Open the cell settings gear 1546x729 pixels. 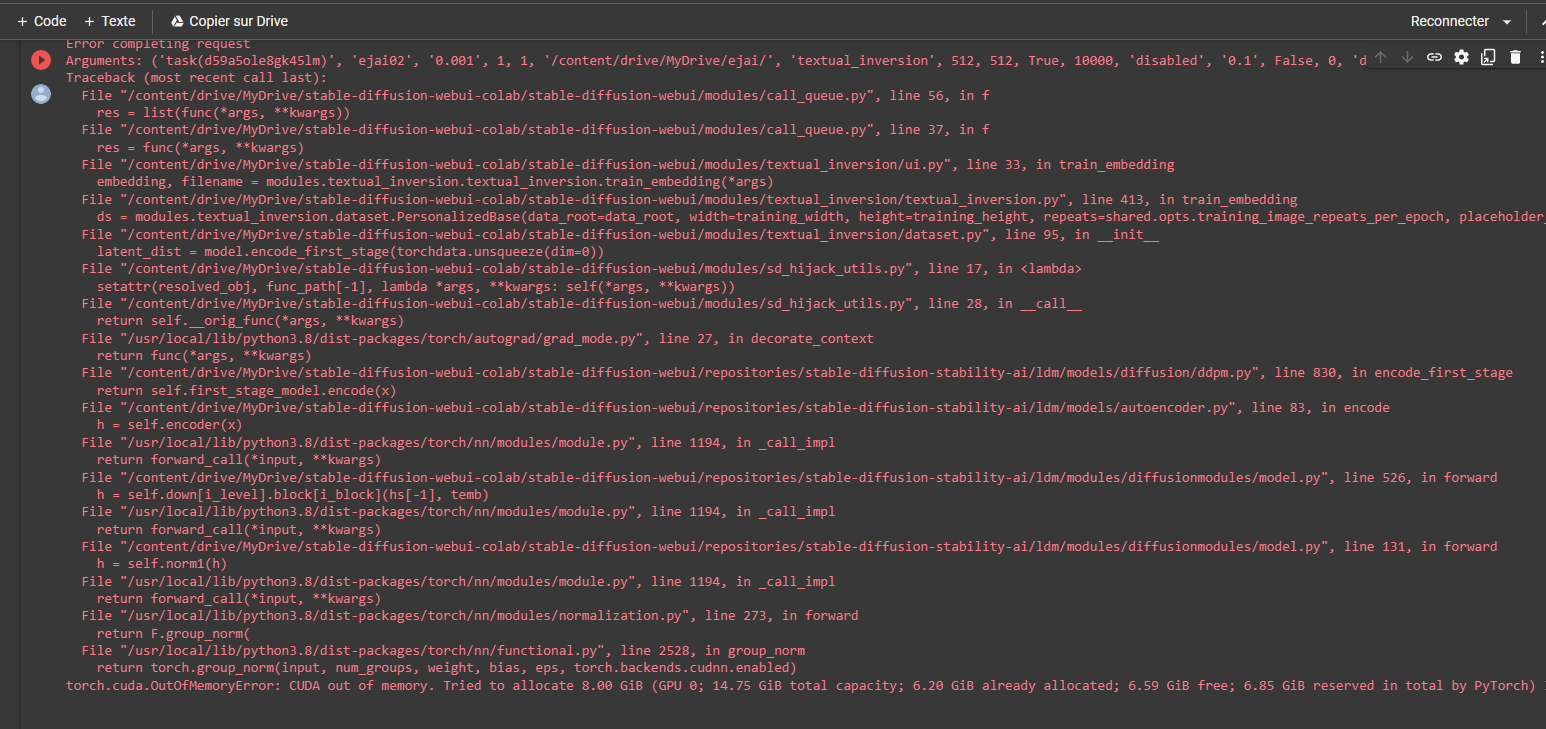(x=1461, y=57)
